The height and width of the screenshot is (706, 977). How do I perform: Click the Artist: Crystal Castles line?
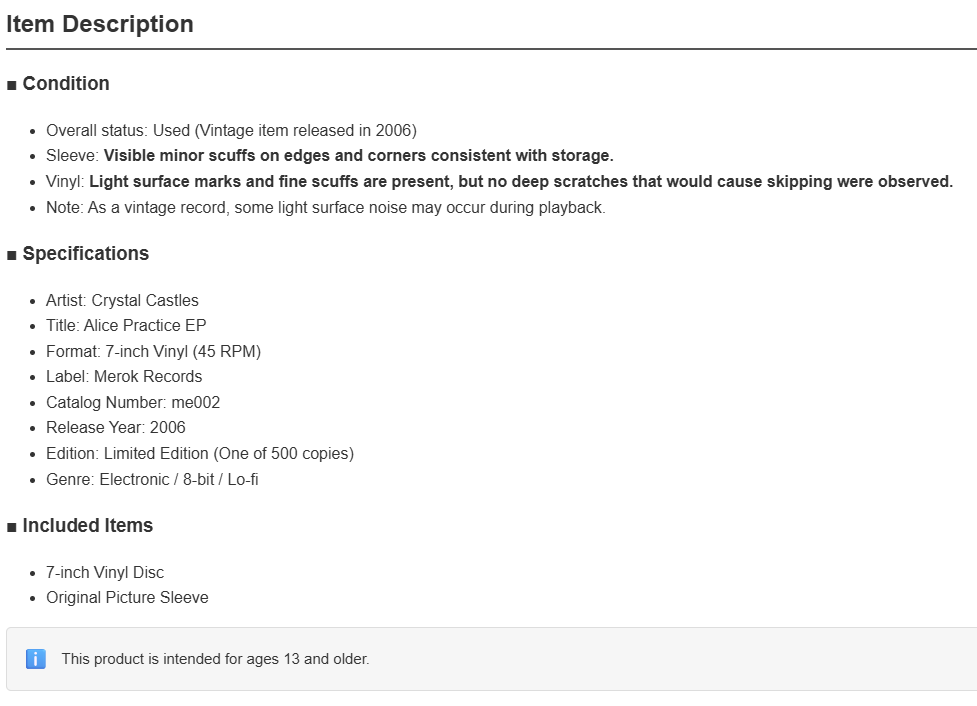122,300
